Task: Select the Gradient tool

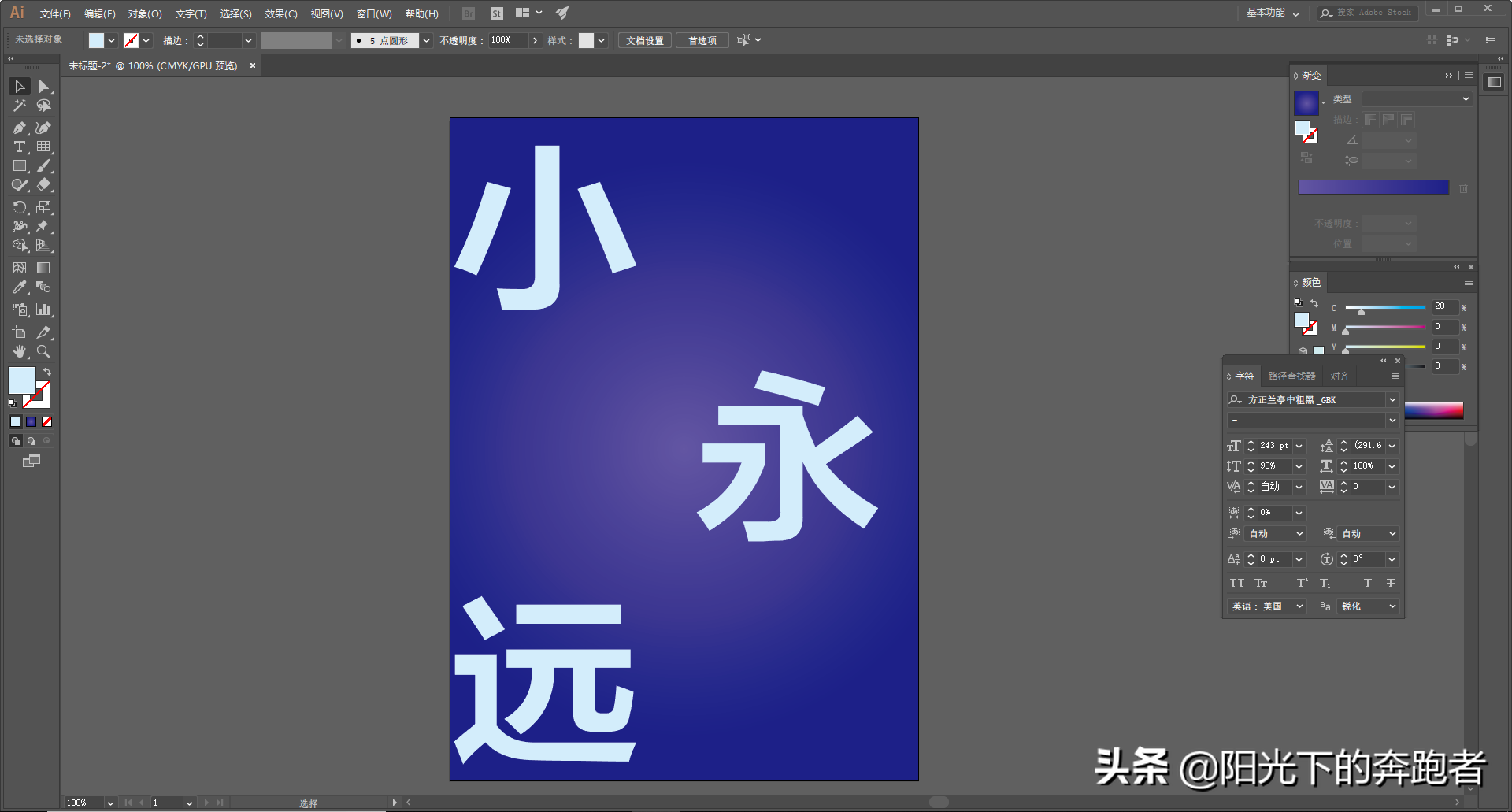Action: [x=44, y=268]
